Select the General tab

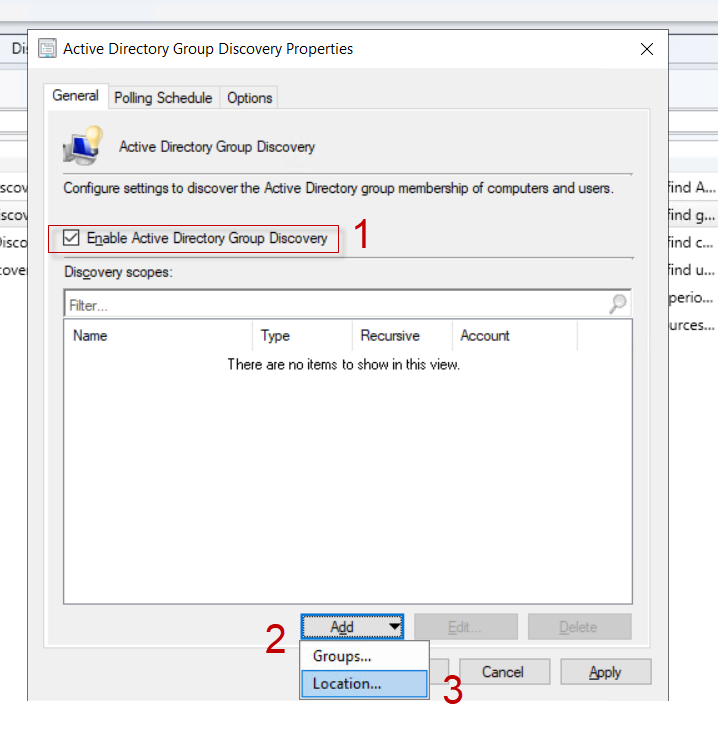[x=76, y=96]
